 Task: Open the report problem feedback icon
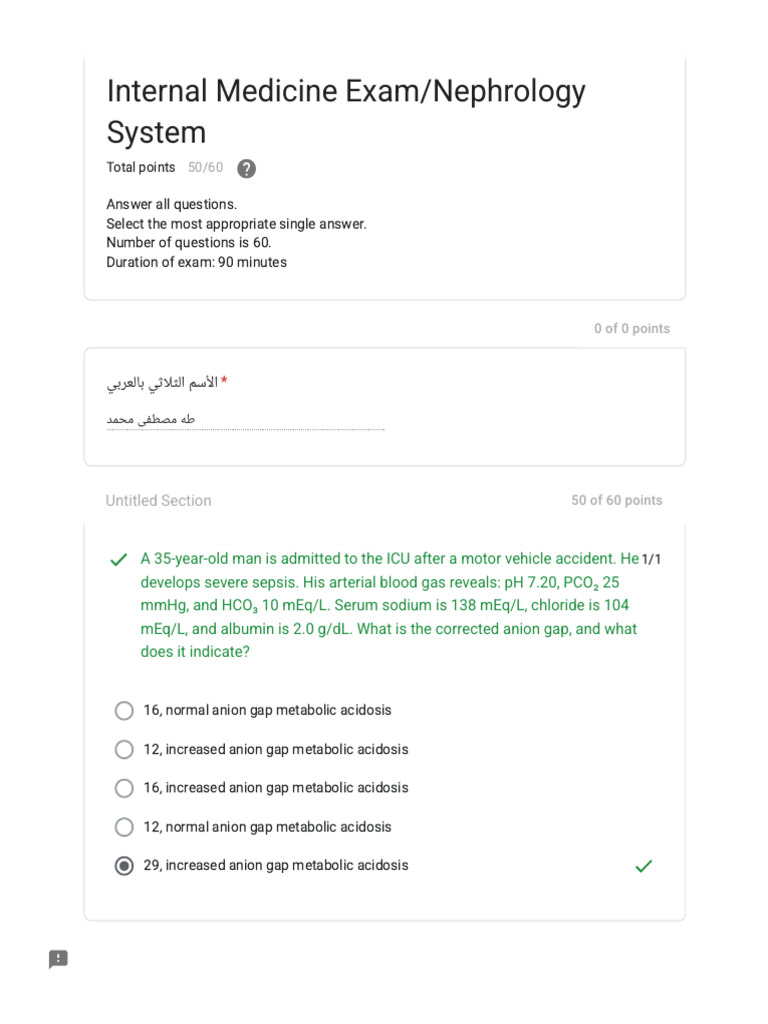point(58,959)
